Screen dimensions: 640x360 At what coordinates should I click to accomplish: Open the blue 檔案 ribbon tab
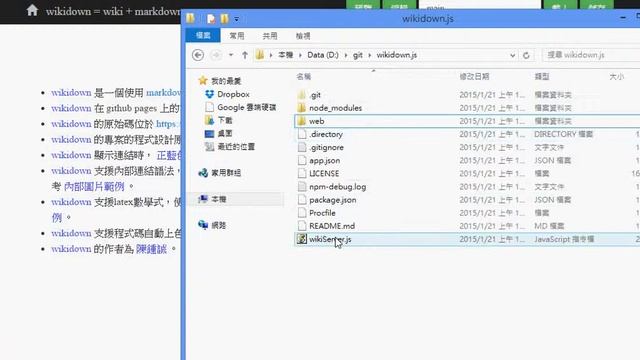[203, 36]
